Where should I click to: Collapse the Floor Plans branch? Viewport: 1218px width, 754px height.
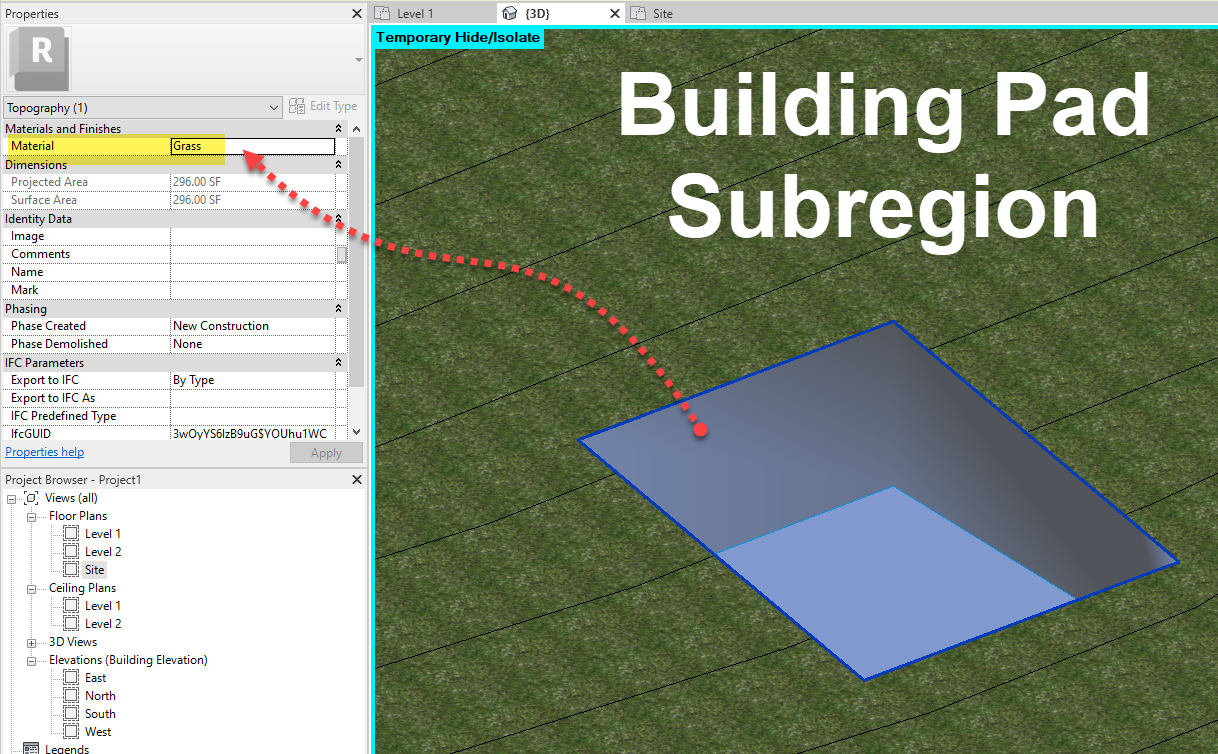[30, 516]
